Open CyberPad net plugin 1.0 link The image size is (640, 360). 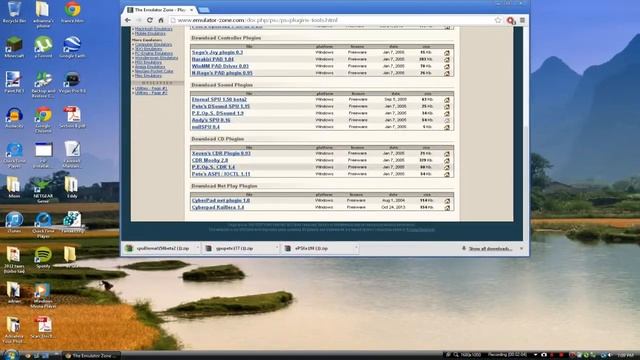click(x=220, y=200)
